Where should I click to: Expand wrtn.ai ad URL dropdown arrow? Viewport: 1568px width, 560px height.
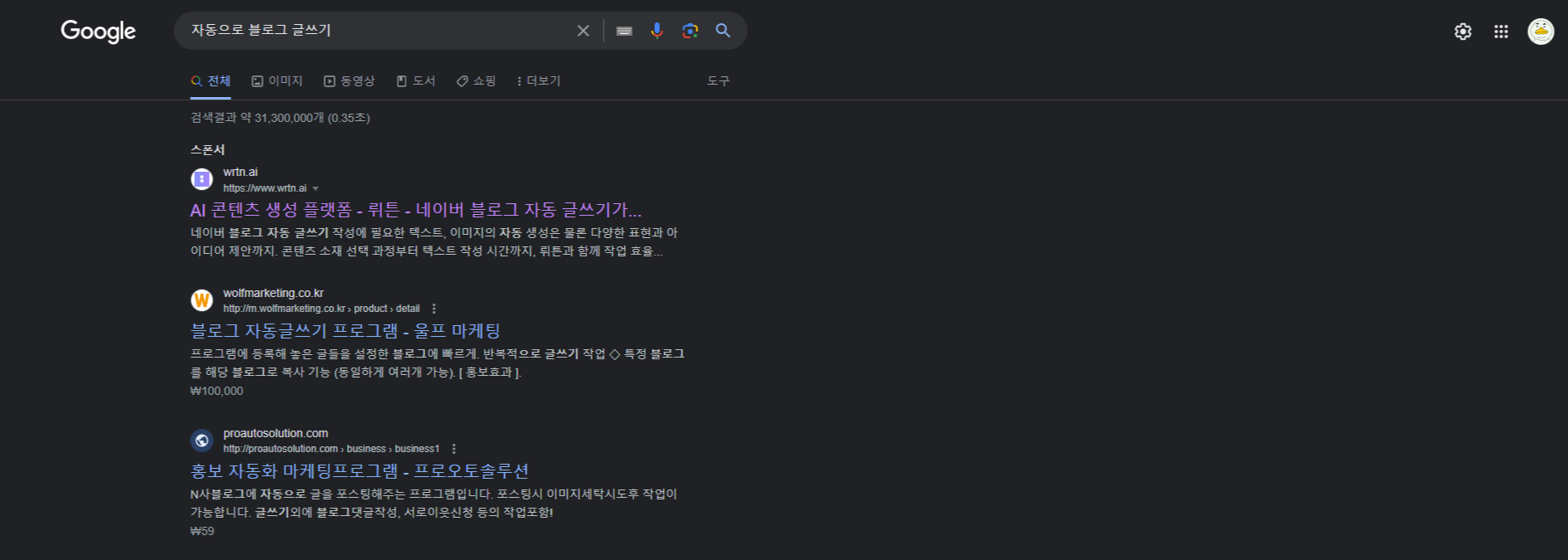[315, 189]
